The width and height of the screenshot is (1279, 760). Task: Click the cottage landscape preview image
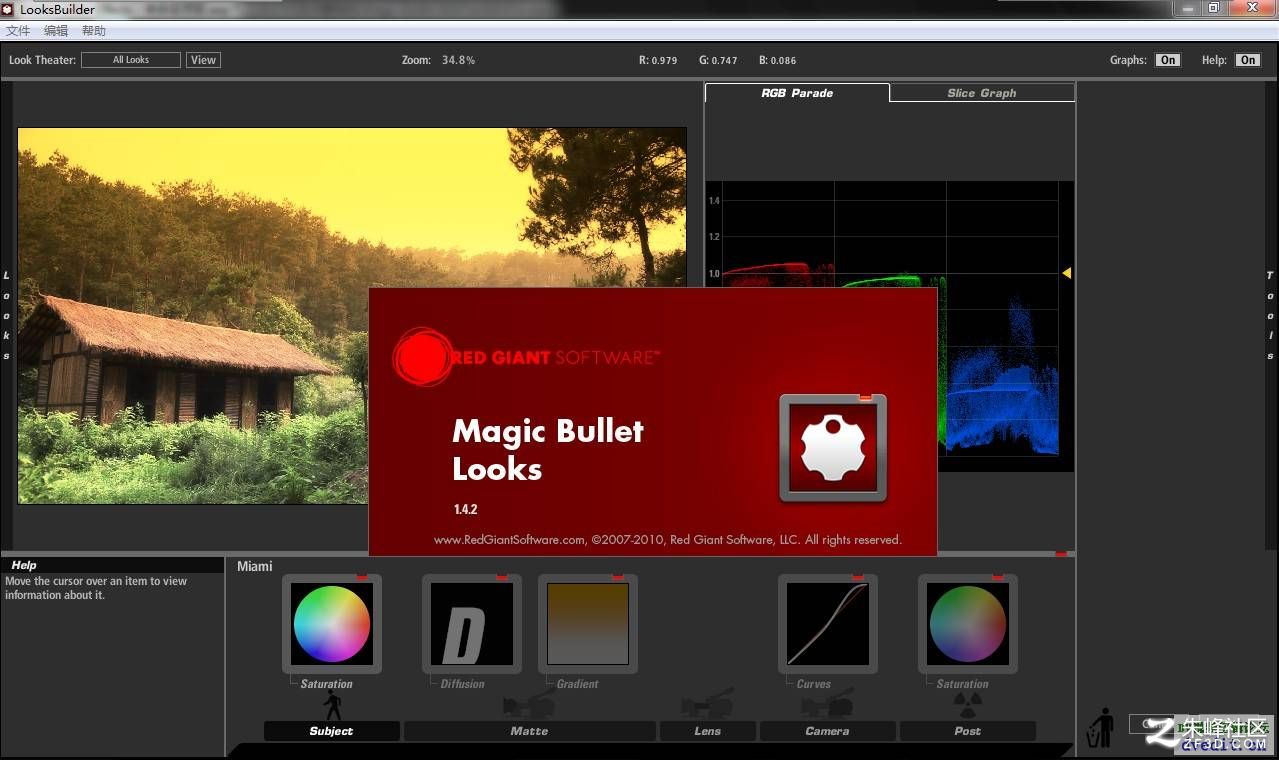352,316
